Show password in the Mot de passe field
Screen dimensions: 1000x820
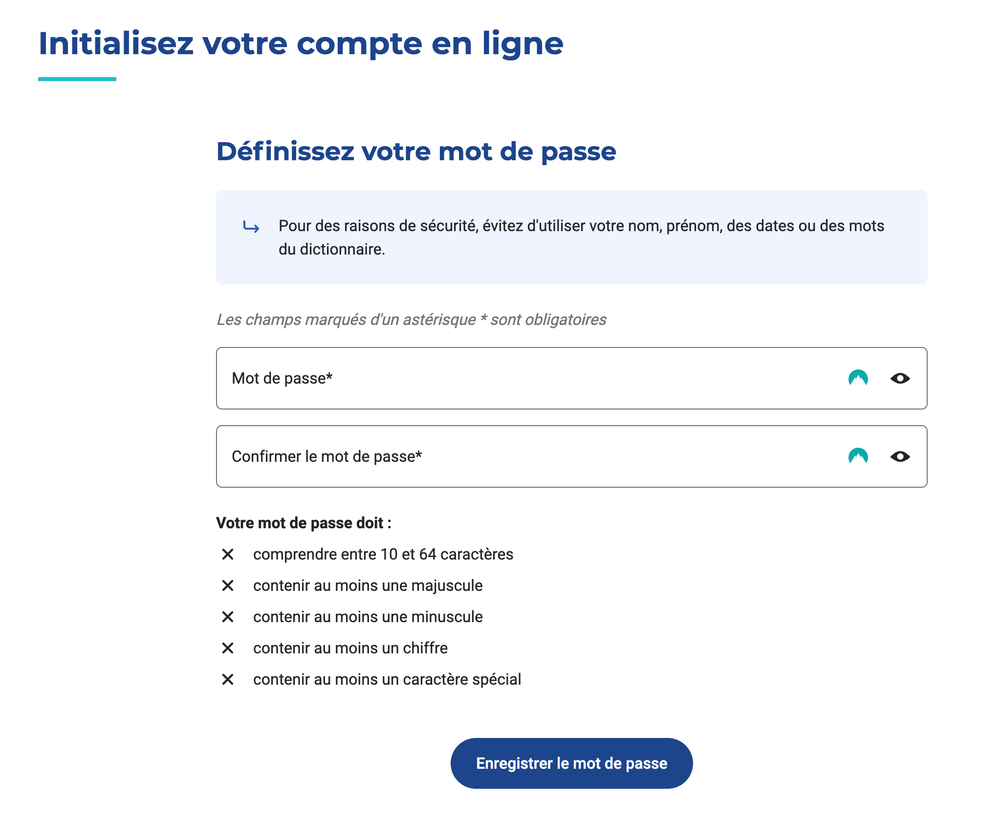[900, 378]
